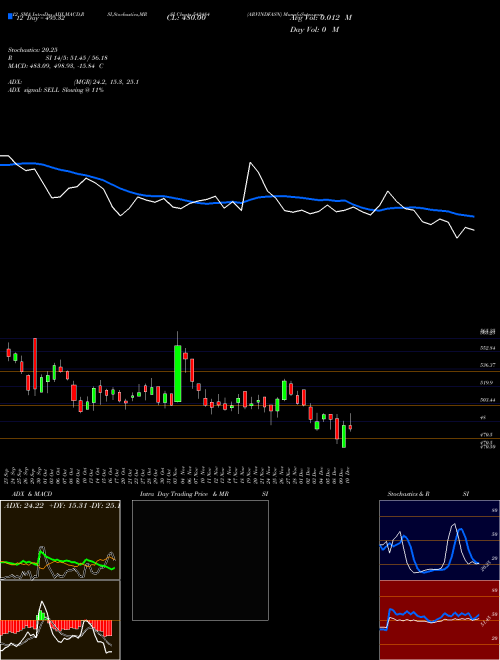Screen dimensions: 500x660
Task: Click the "12 Day = 493.32" SMA label
Action: pyautogui.click(x=40, y=18)
